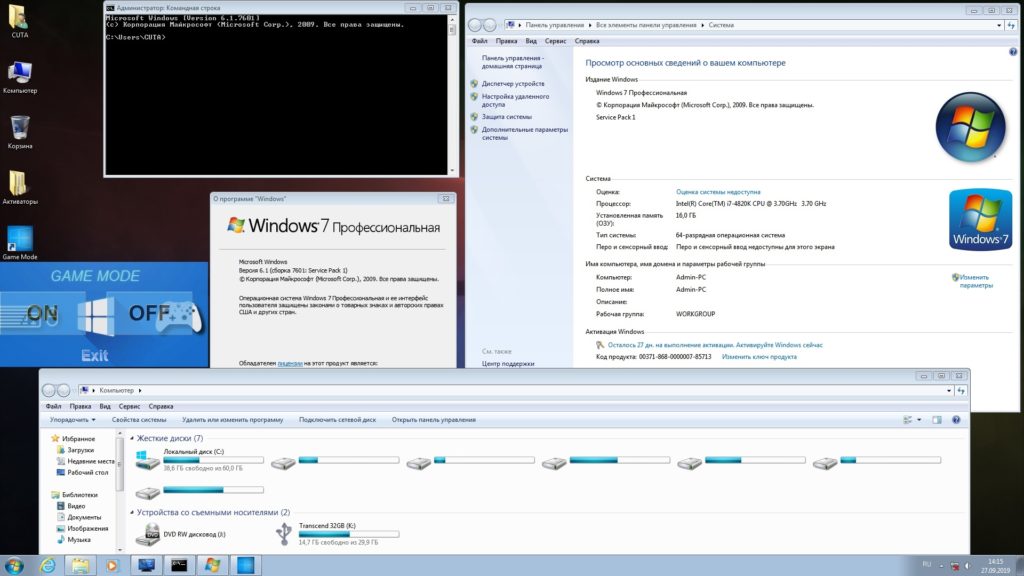Image resolution: width=1024 pixels, height=576 pixels.
Task: Select Рабочий стол in navigation pane
Action: click(x=88, y=472)
